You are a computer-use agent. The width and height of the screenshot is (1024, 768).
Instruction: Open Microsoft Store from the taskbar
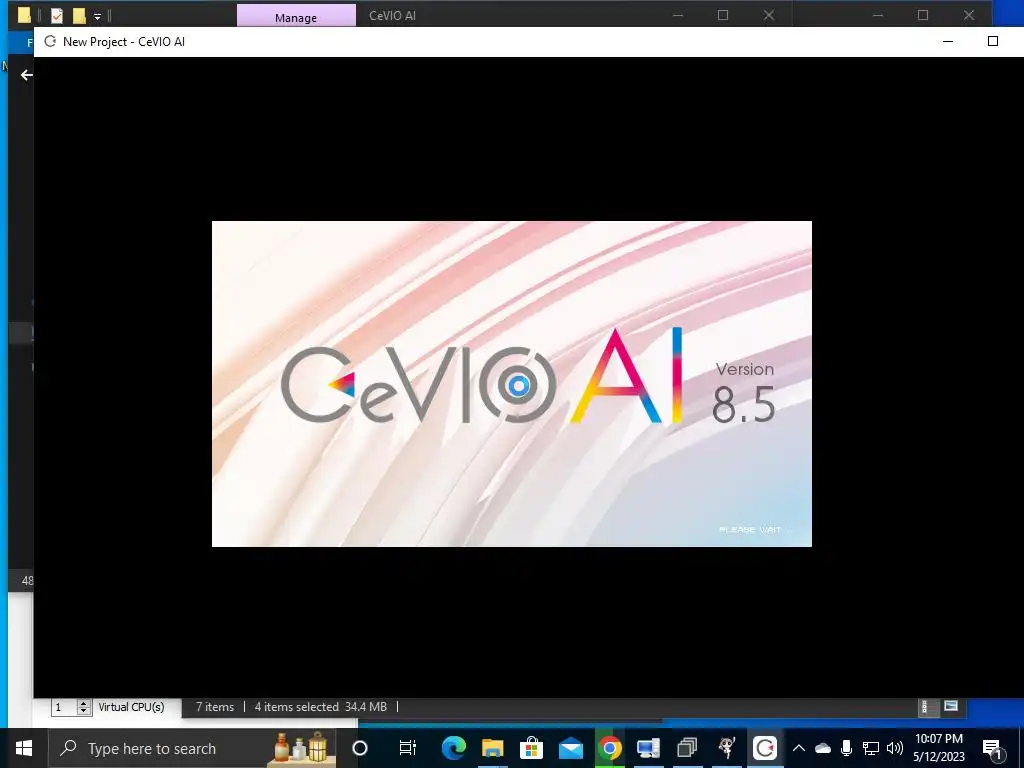click(532, 748)
